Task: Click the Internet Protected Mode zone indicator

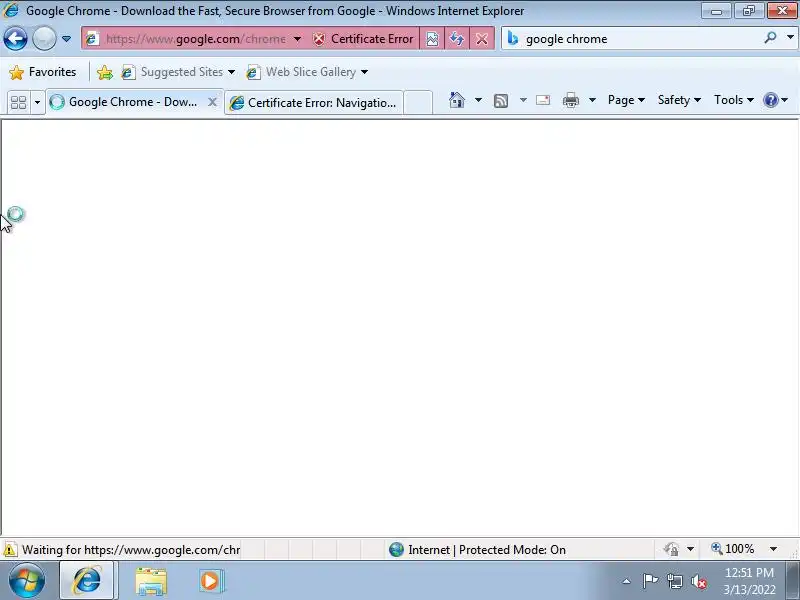Action: tap(477, 550)
